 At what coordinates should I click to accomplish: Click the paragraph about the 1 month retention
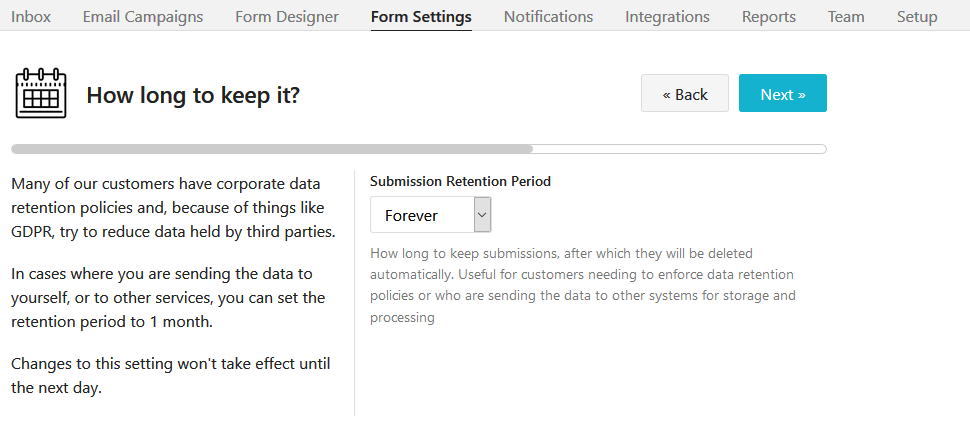(168, 297)
